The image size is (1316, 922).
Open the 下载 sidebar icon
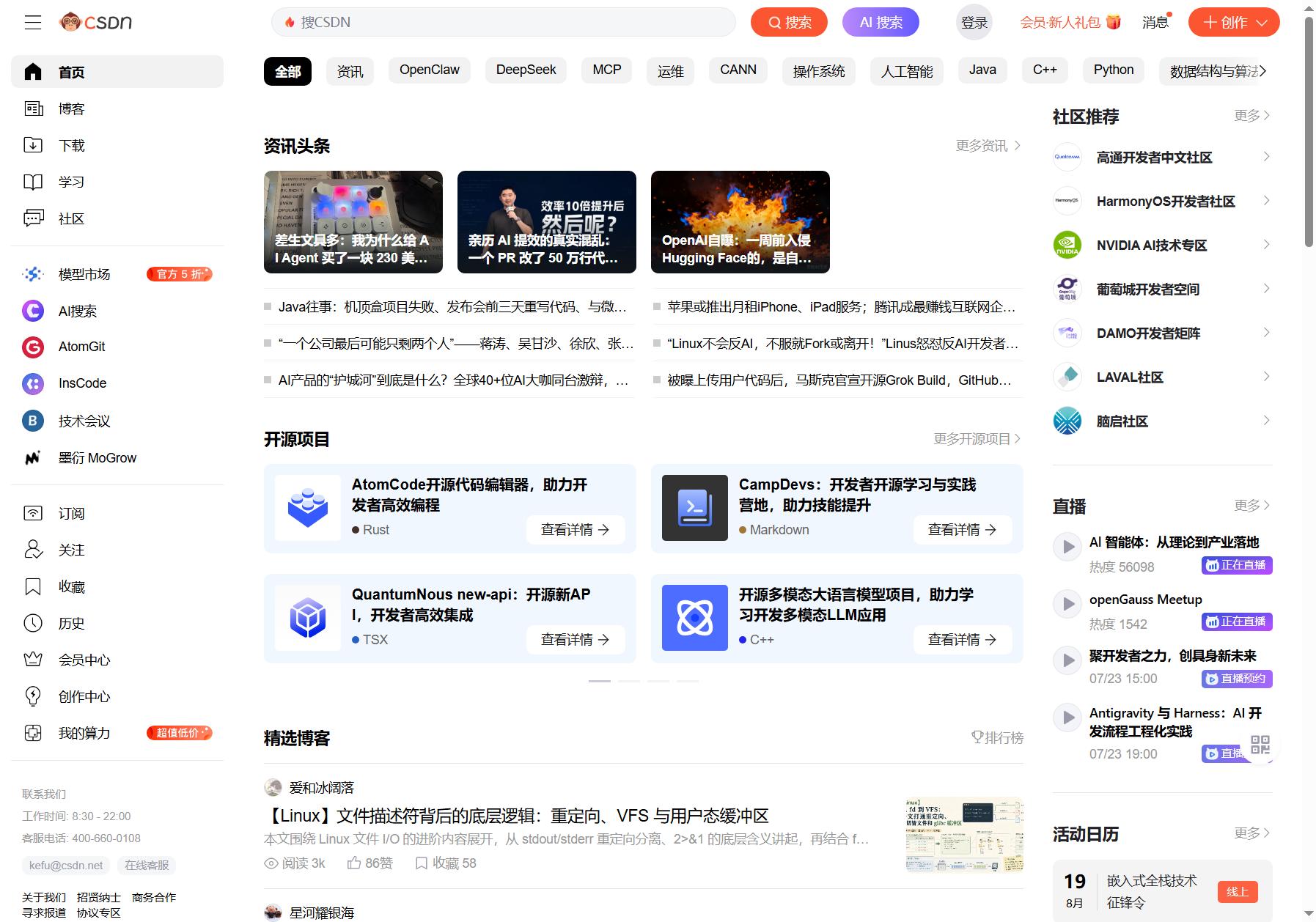tap(33, 145)
